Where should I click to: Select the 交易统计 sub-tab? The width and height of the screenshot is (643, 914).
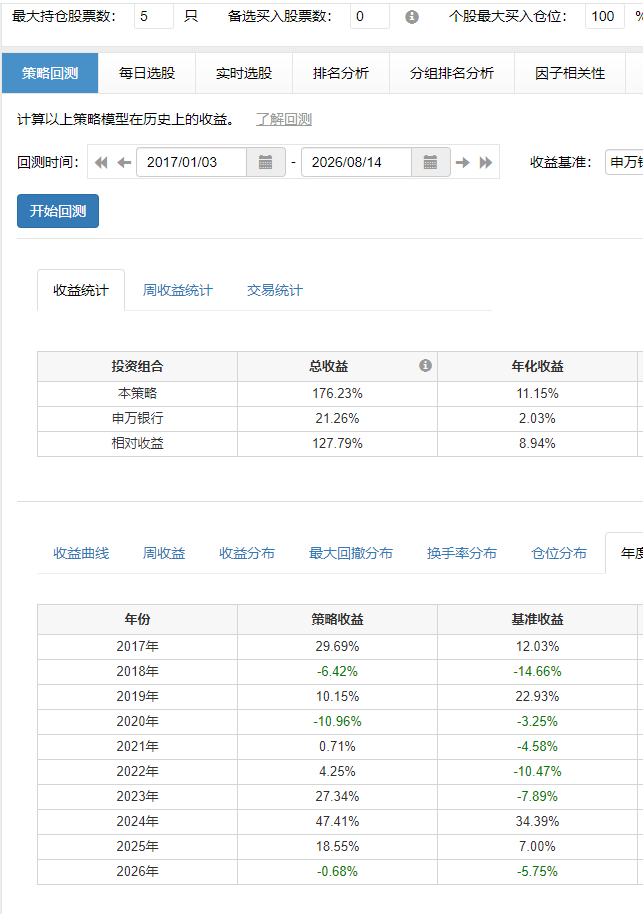coord(275,290)
